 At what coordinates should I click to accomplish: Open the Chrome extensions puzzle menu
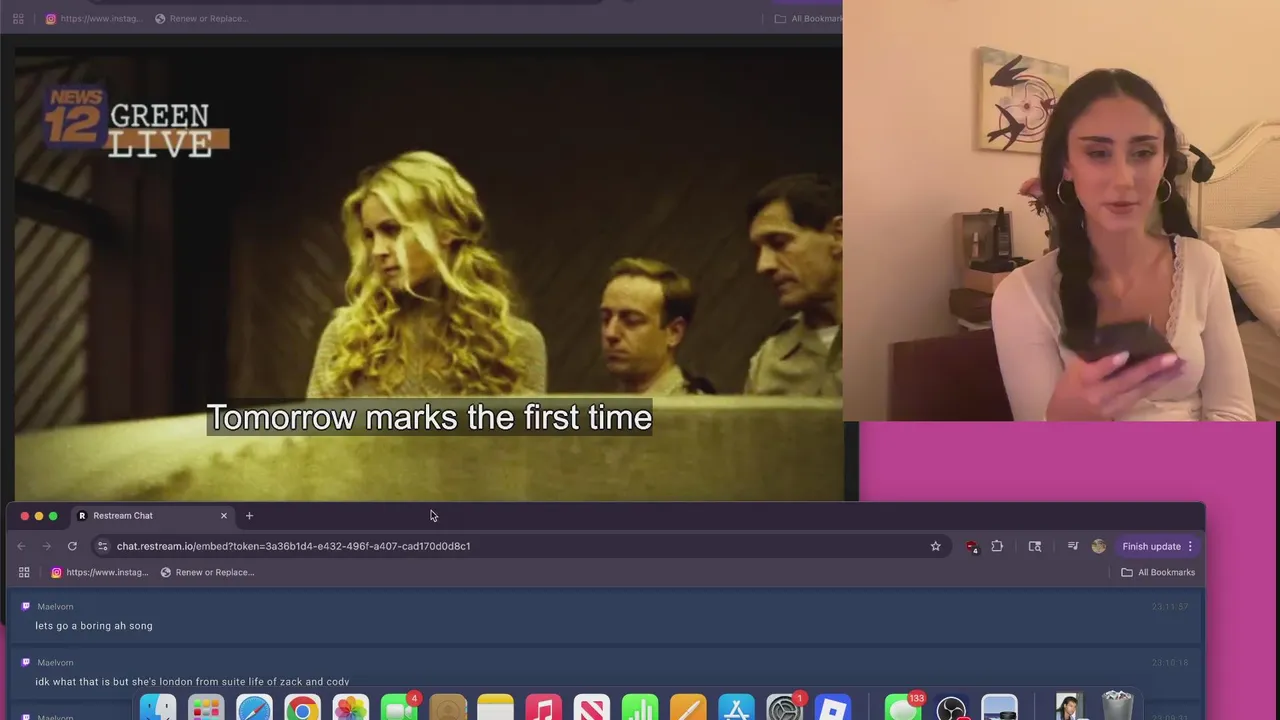click(997, 546)
